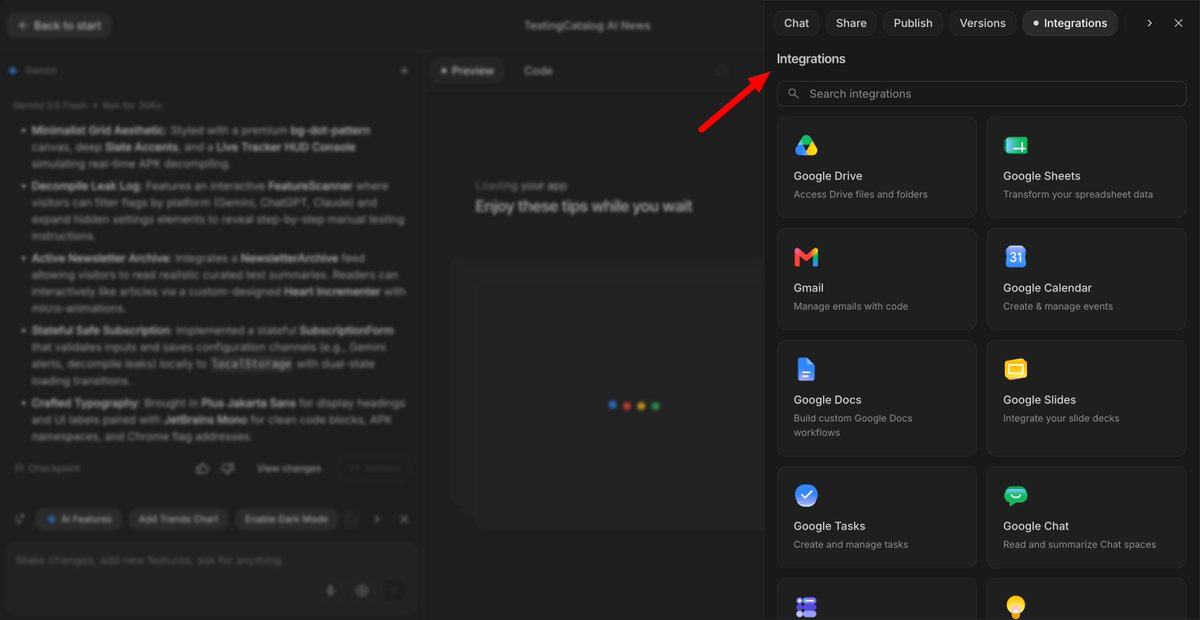Focus the Search integrations field
The height and width of the screenshot is (620, 1200).
pyautogui.click(x=981, y=94)
